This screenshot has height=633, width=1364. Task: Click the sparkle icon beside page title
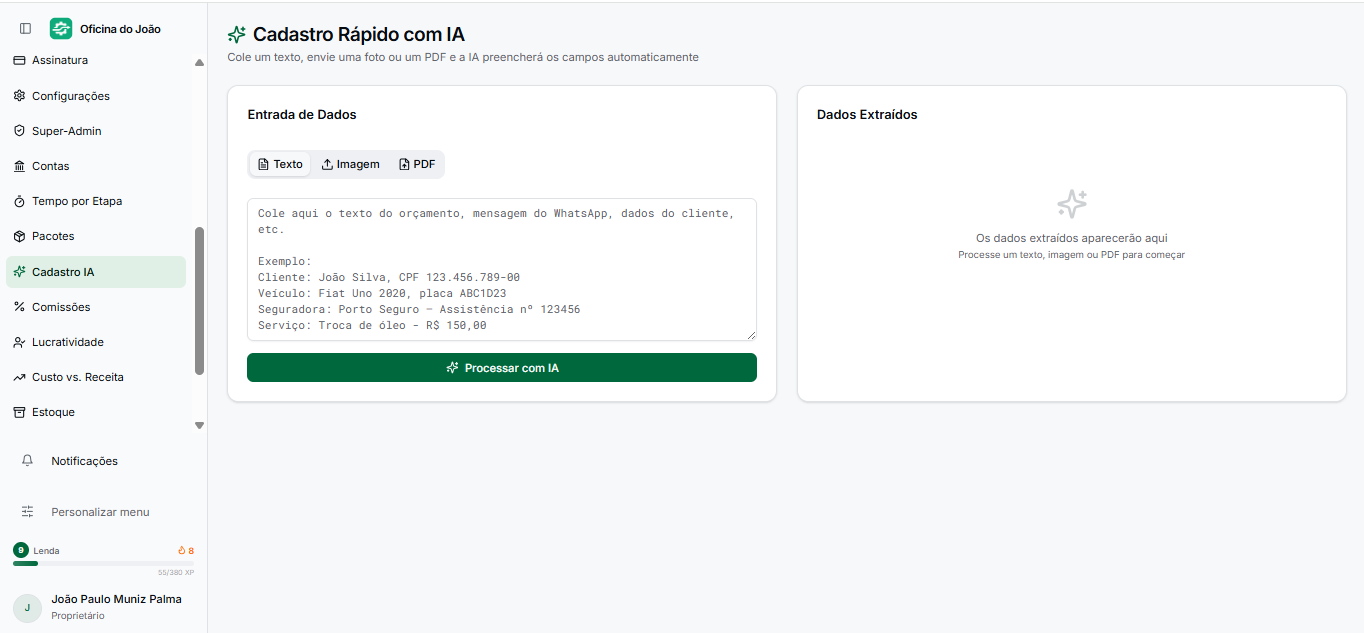pyautogui.click(x=237, y=35)
